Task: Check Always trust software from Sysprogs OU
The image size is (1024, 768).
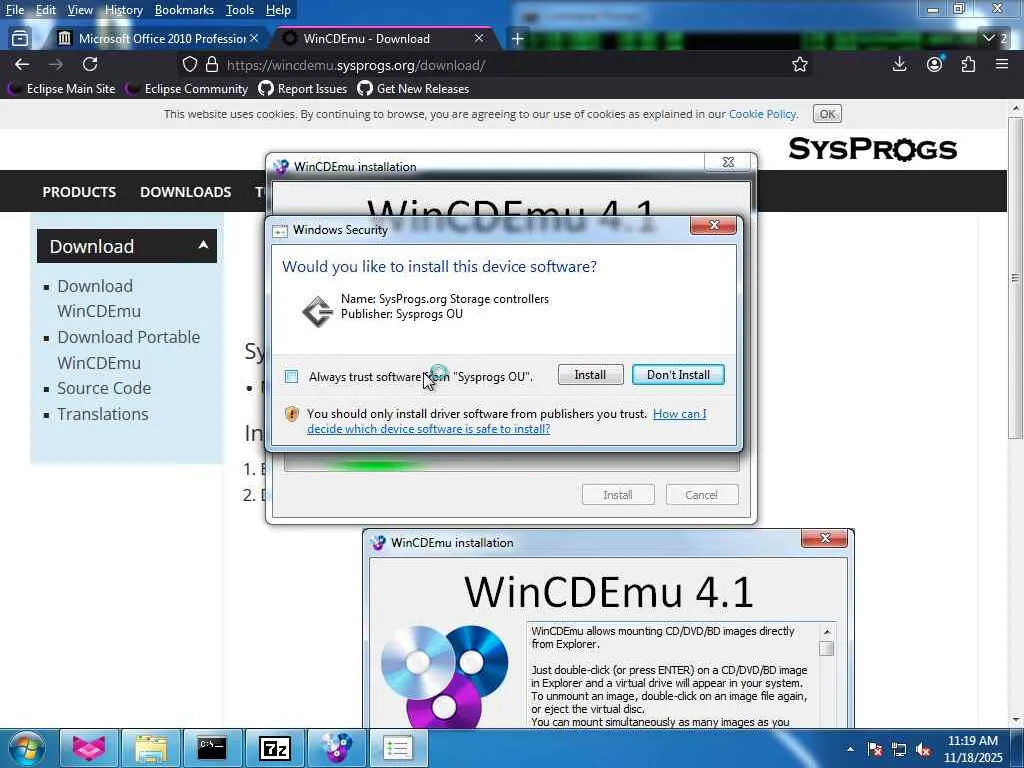Action: (292, 377)
